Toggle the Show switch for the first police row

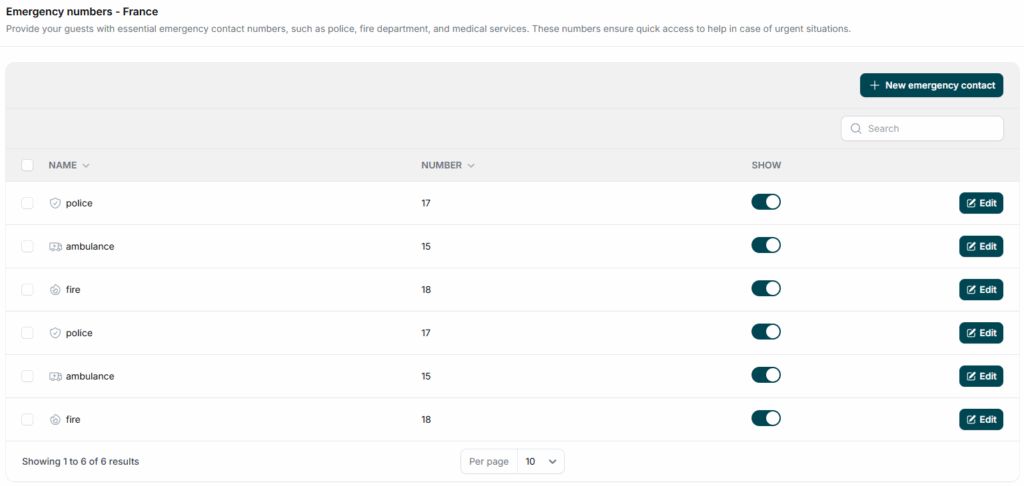pyautogui.click(x=766, y=202)
